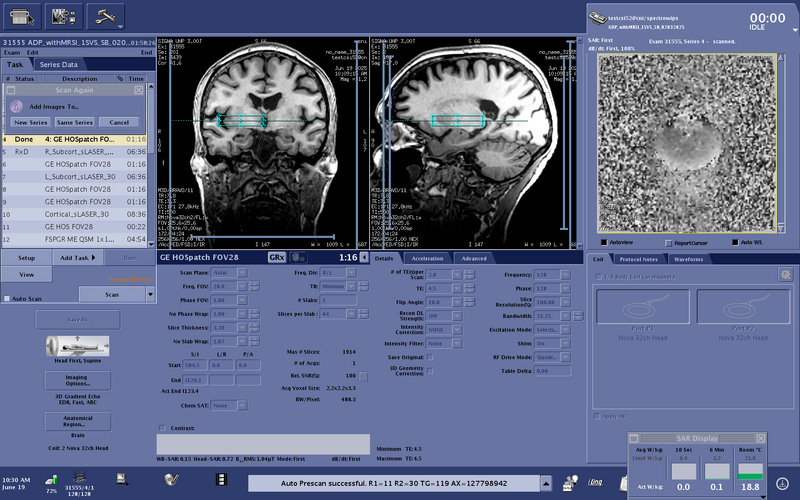This screenshot has height=500, width=800.
Task: Open the image management toolbar icon
Action: 64,17
